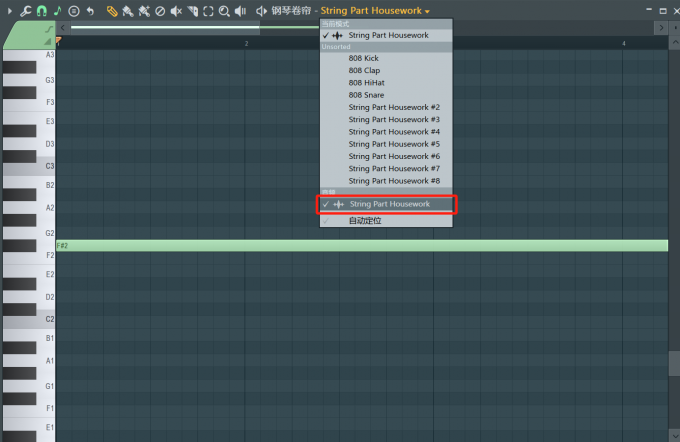This screenshot has width=680, height=442.
Task: Open the piano roll options menu arrow
Action: (x=10, y=11)
